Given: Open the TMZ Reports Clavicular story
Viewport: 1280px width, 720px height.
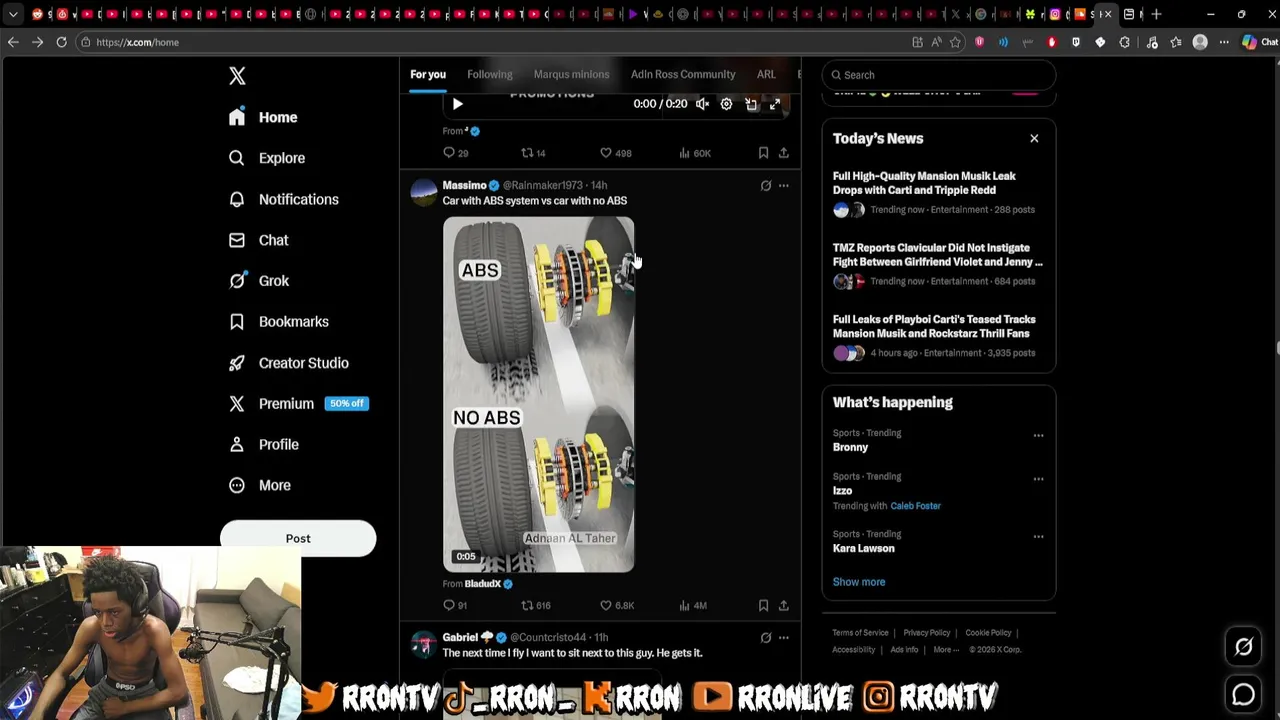Looking at the screenshot, I should 938,264.
